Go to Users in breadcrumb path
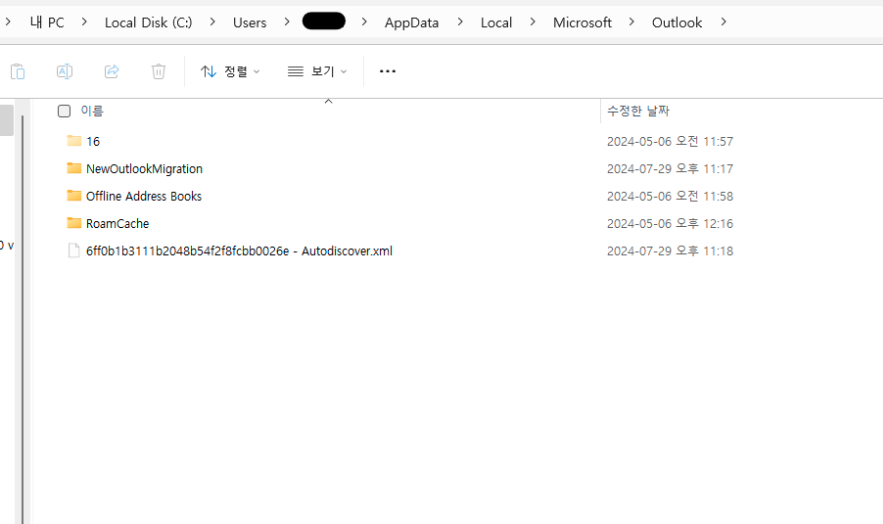This screenshot has height=524, width=883. click(249, 23)
